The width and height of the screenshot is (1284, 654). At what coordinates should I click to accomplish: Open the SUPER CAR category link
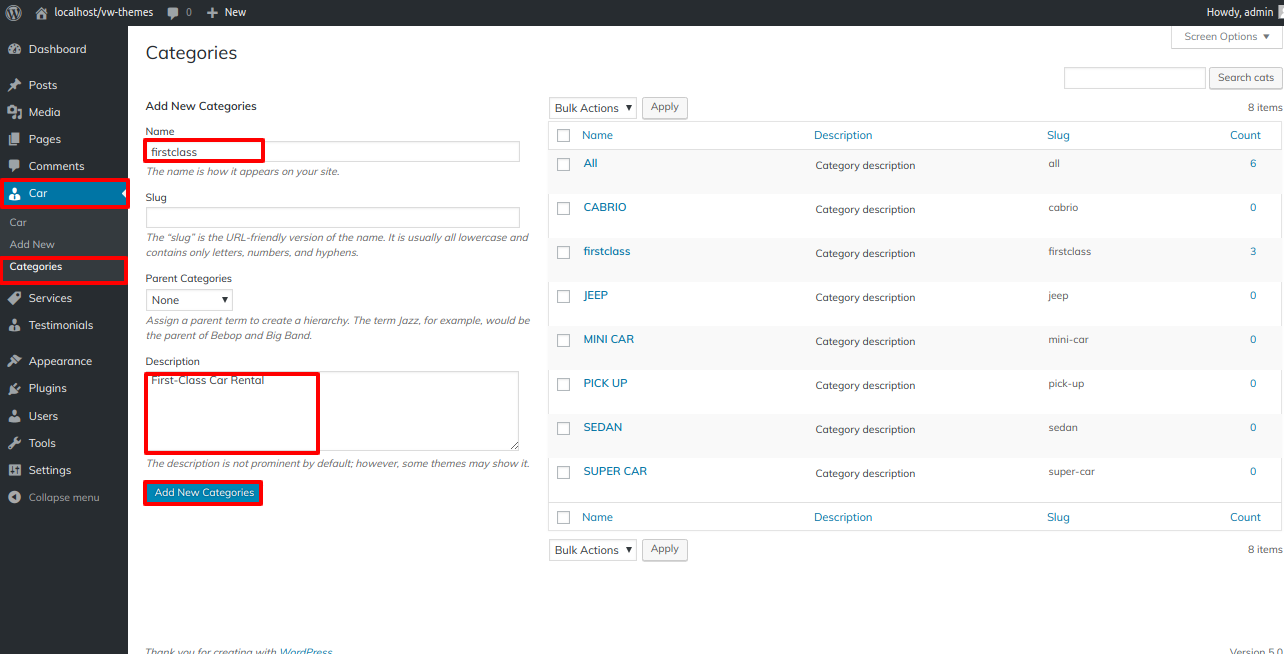(615, 471)
